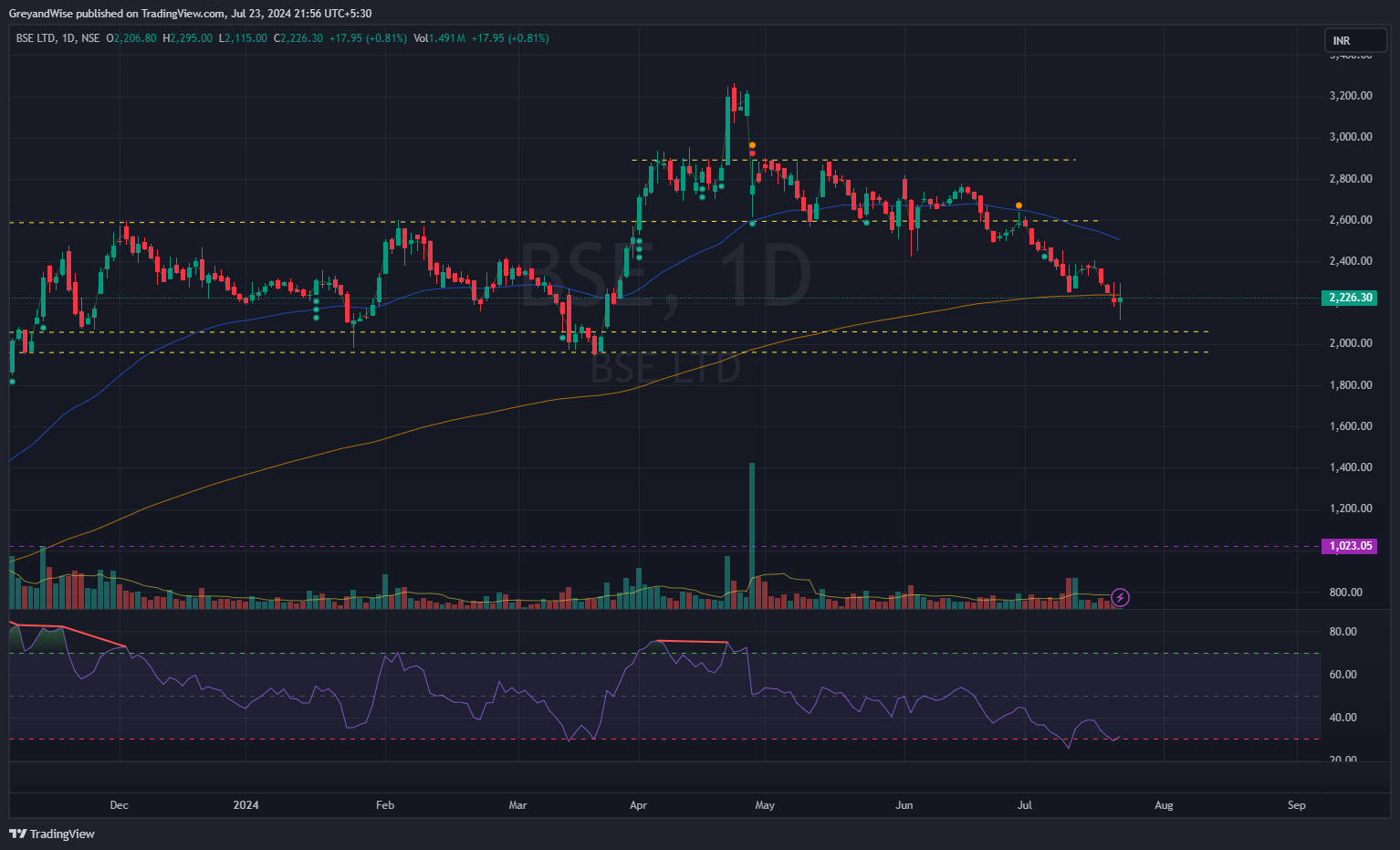Click the Dec label on time axis
Viewport: 1400px width, 850px height.
pos(119,805)
